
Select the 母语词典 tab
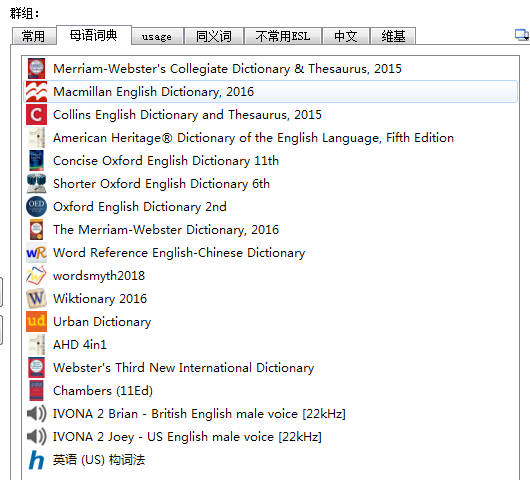pos(94,35)
